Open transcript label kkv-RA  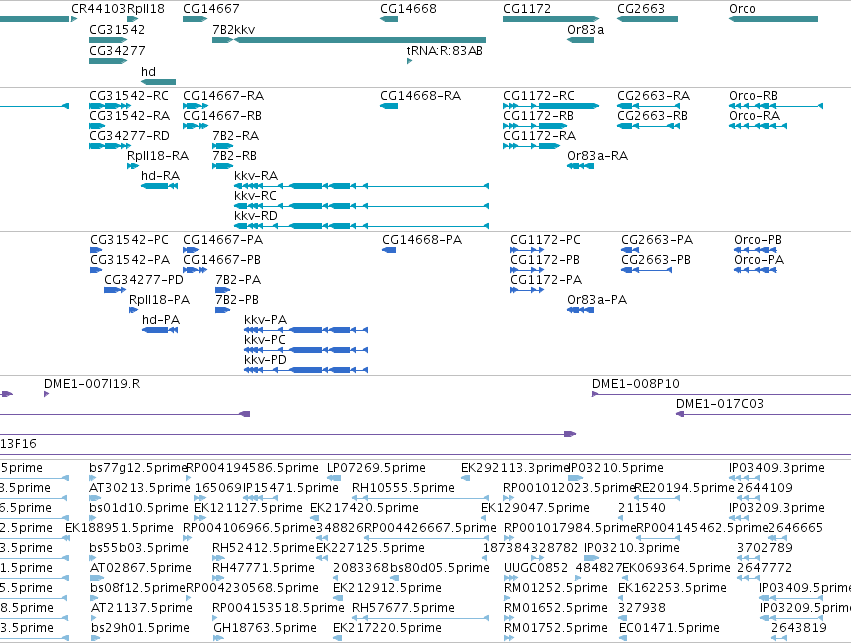pos(256,176)
